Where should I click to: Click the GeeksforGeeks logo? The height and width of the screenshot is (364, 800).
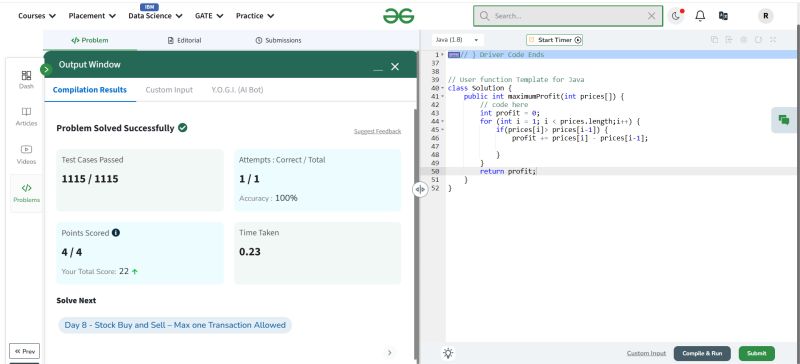point(398,16)
